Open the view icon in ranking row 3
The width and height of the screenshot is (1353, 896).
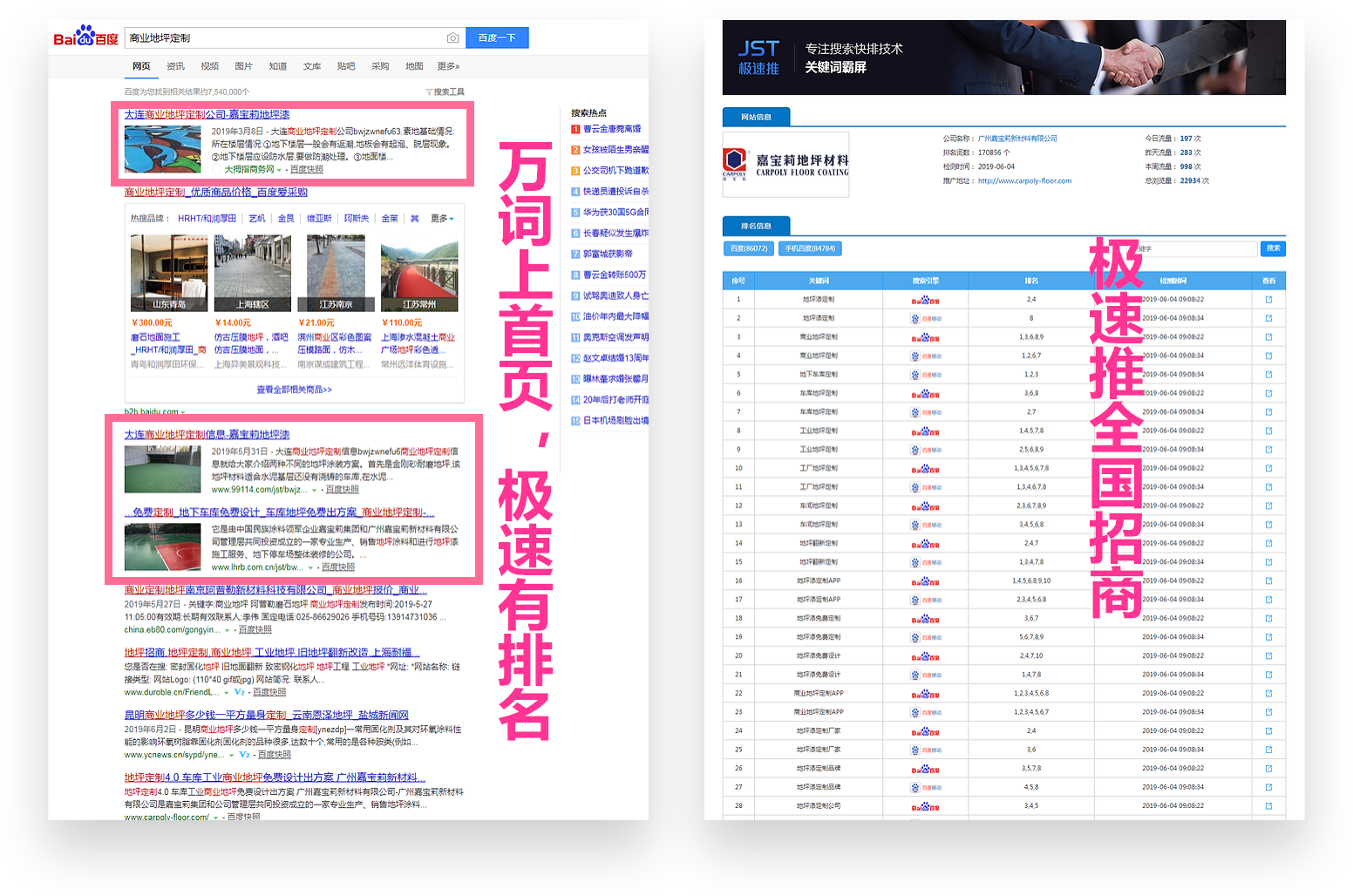1268,336
